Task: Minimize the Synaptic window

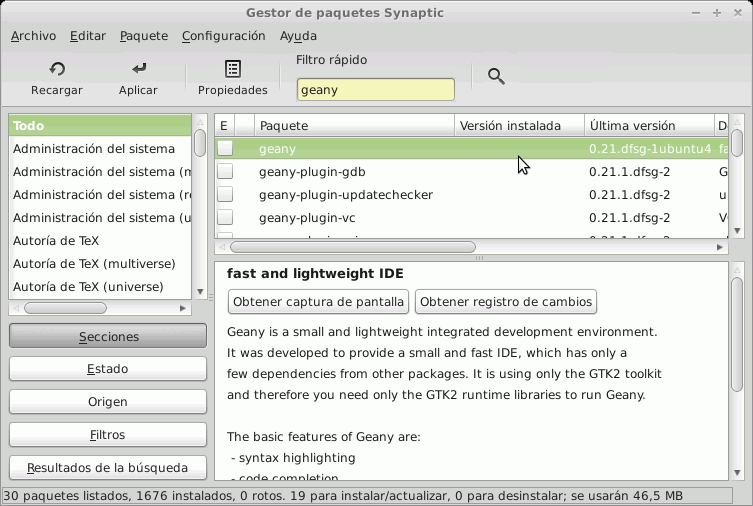Action: click(x=696, y=13)
